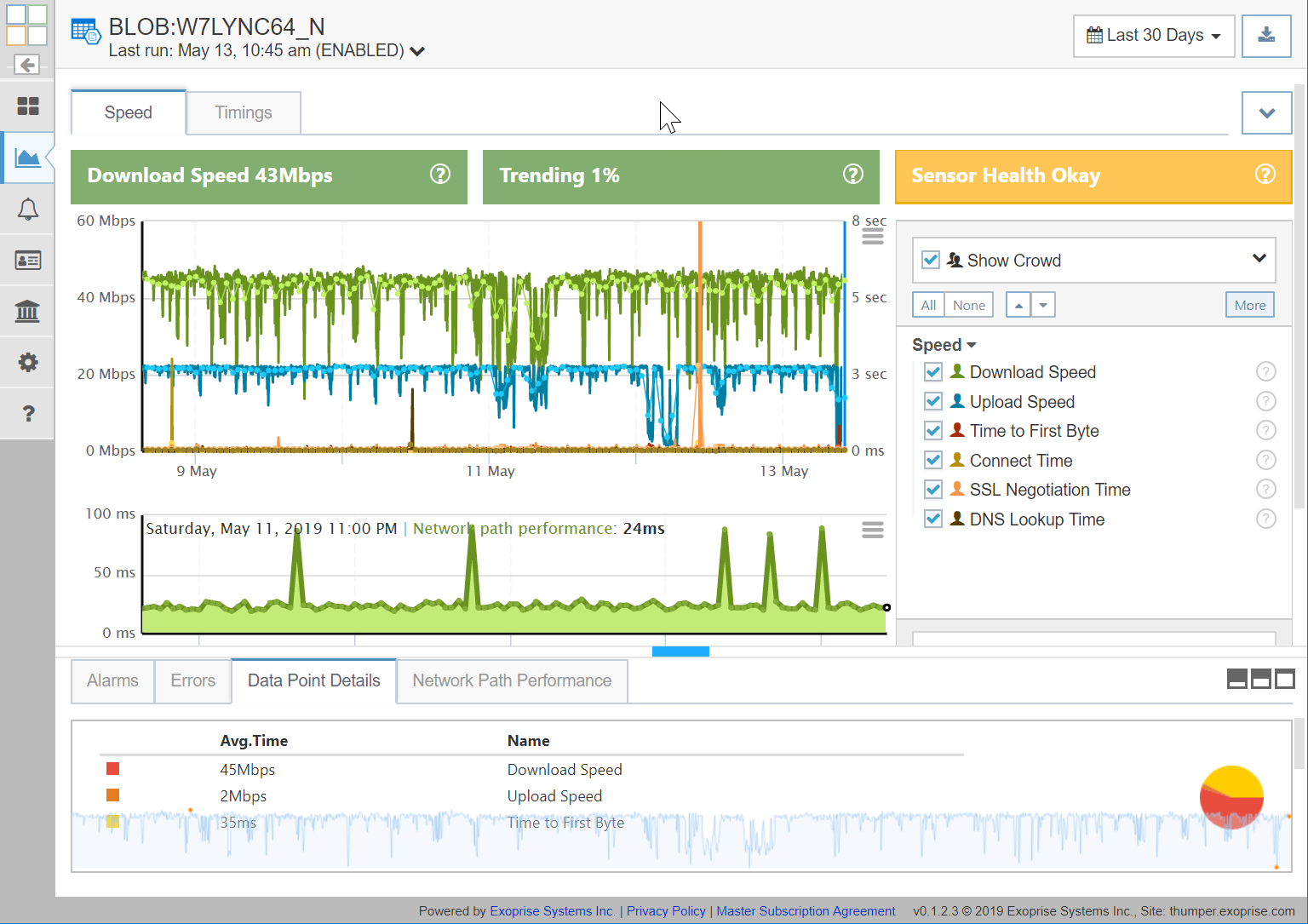1308x924 pixels.
Task: Click the collapse chevron button by tabs
Action: pyautogui.click(x=1266, y=112)
